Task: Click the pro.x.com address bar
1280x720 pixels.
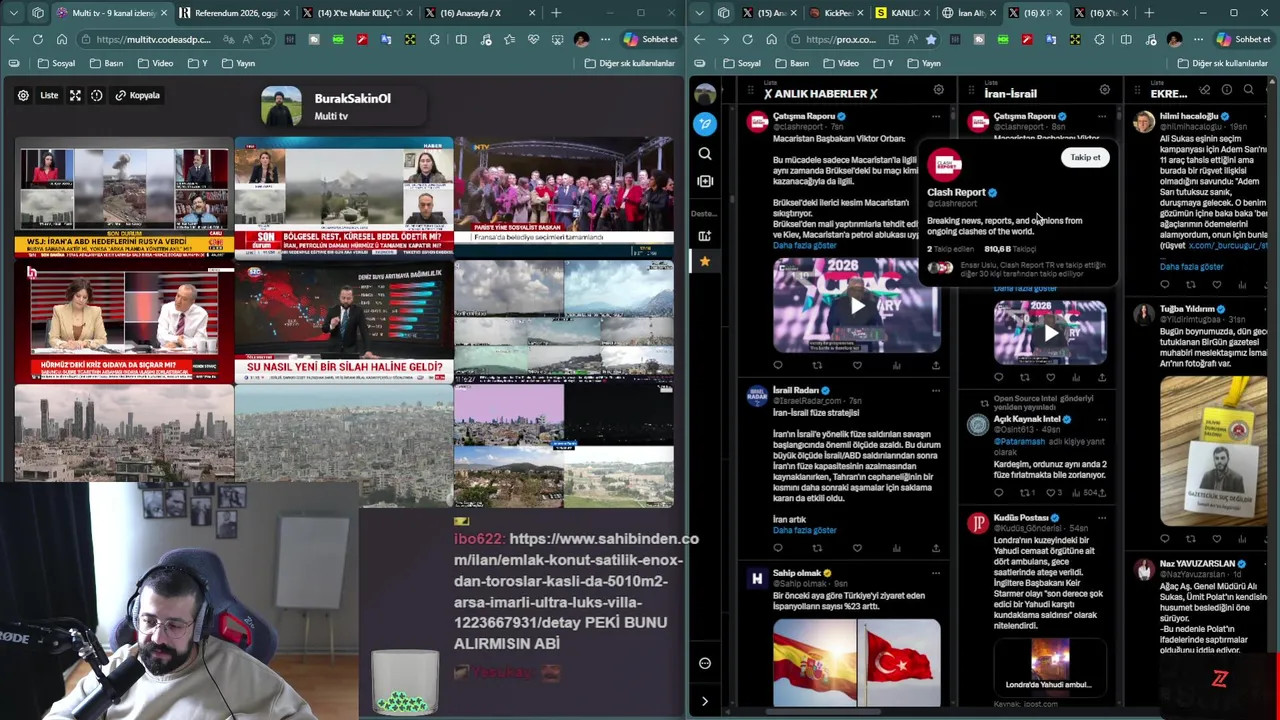Action: click(840, 39)
